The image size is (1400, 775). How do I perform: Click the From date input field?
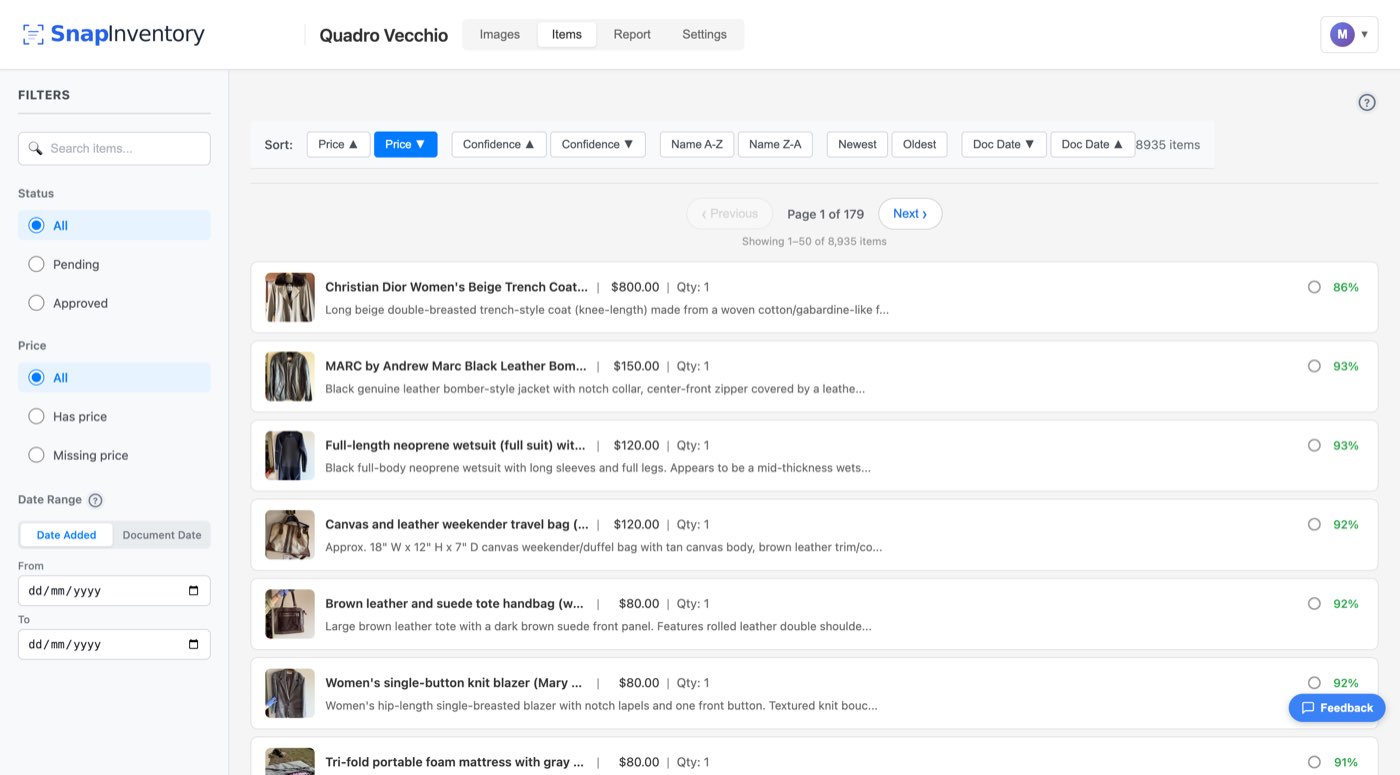click(114, 590)
